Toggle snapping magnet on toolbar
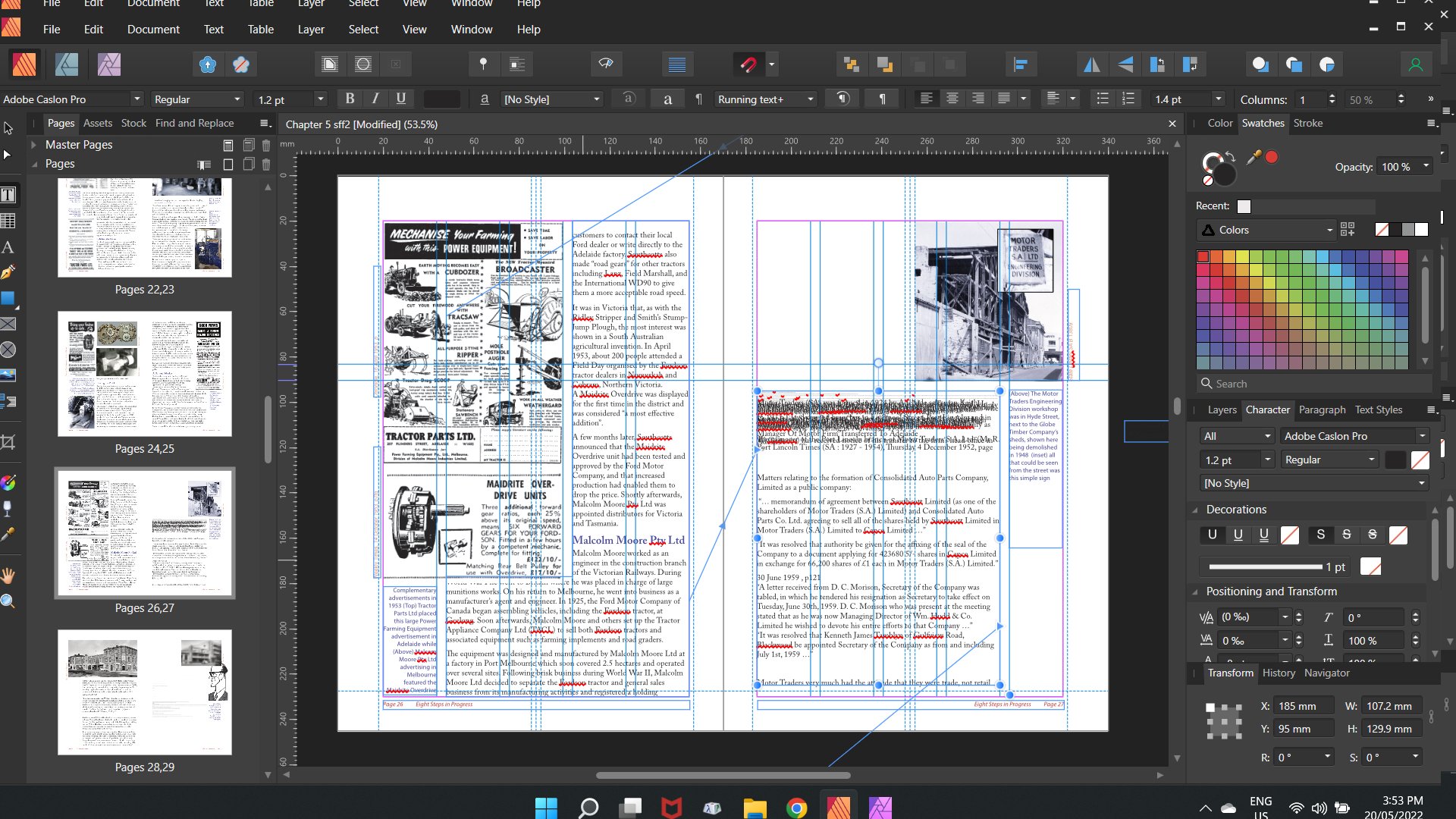Screen dimensions: 1456x819 click(x=748, y=64)
